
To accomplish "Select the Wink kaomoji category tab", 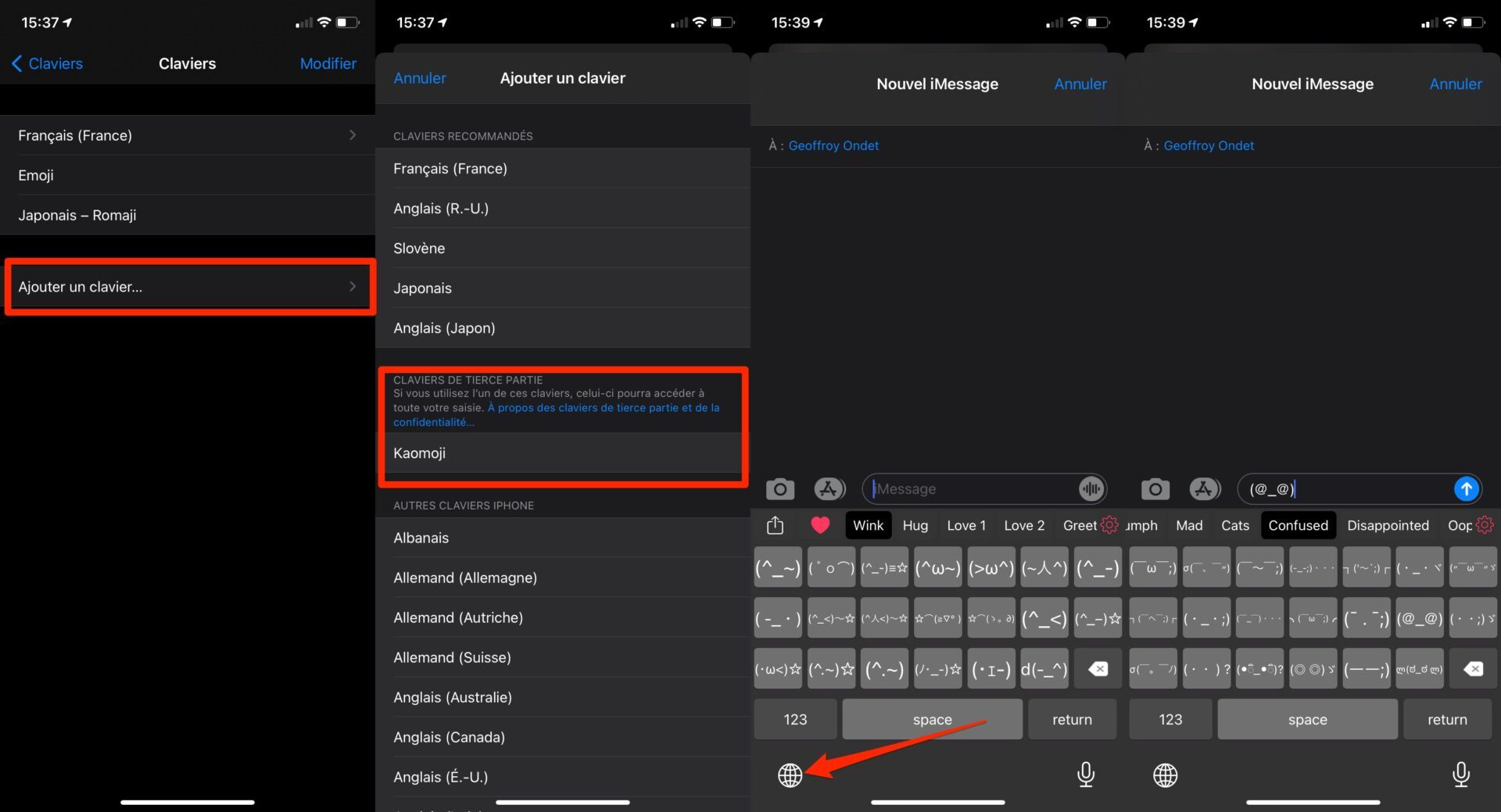I will (868, 525).
